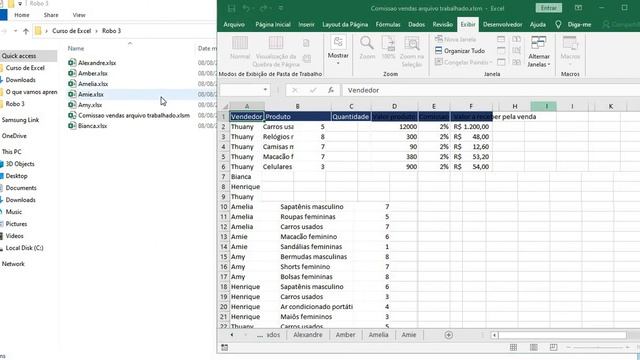Viewport: 640px width, 360px height.
Task: Open Custom Views small icon
Action: click(307, 59)
